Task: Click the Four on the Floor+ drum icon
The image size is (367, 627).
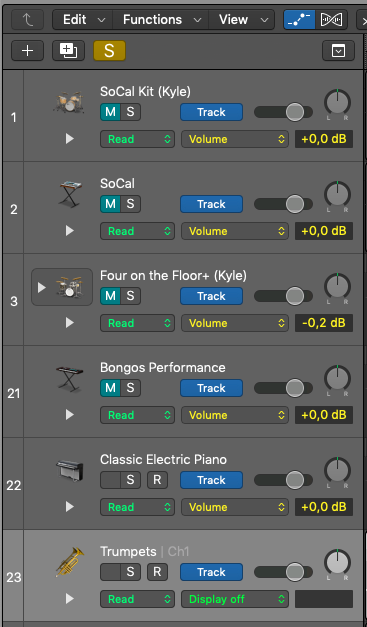Action: 70,287
